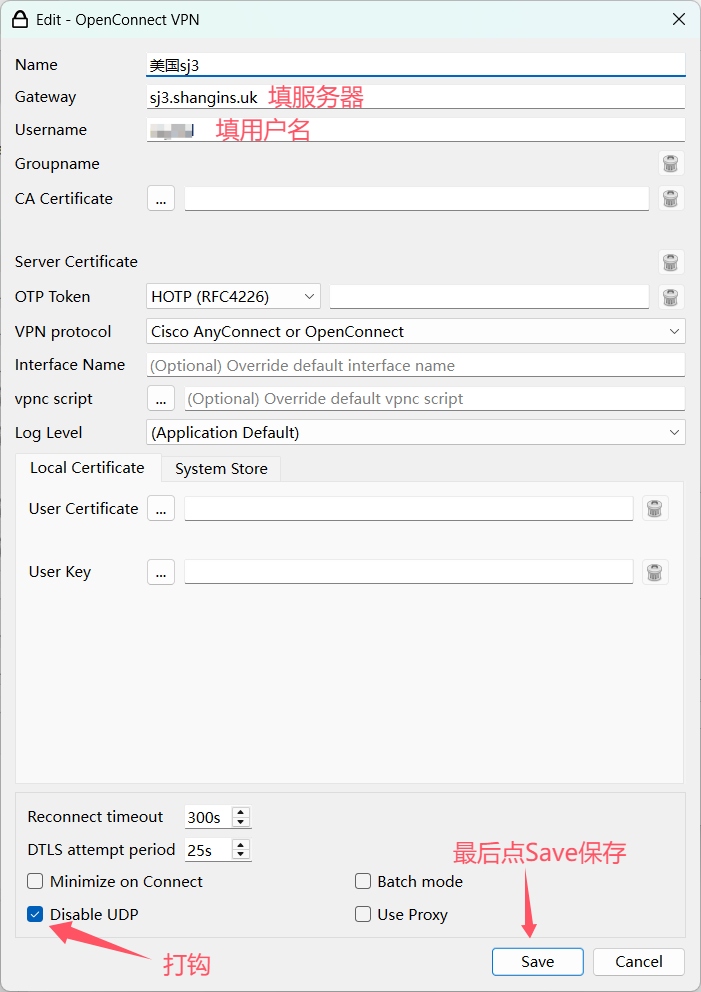Enable the Use Proxy checkbox

(x=363, y=914)
